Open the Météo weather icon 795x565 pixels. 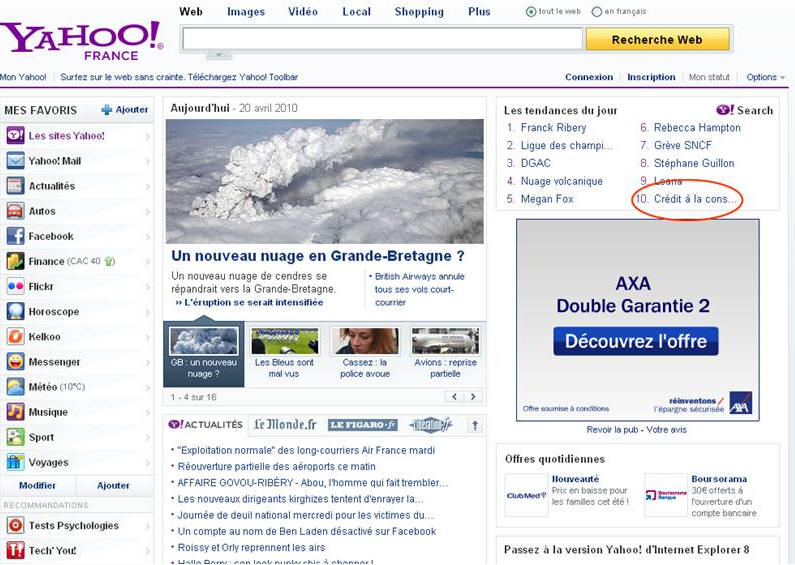point(15,387)
